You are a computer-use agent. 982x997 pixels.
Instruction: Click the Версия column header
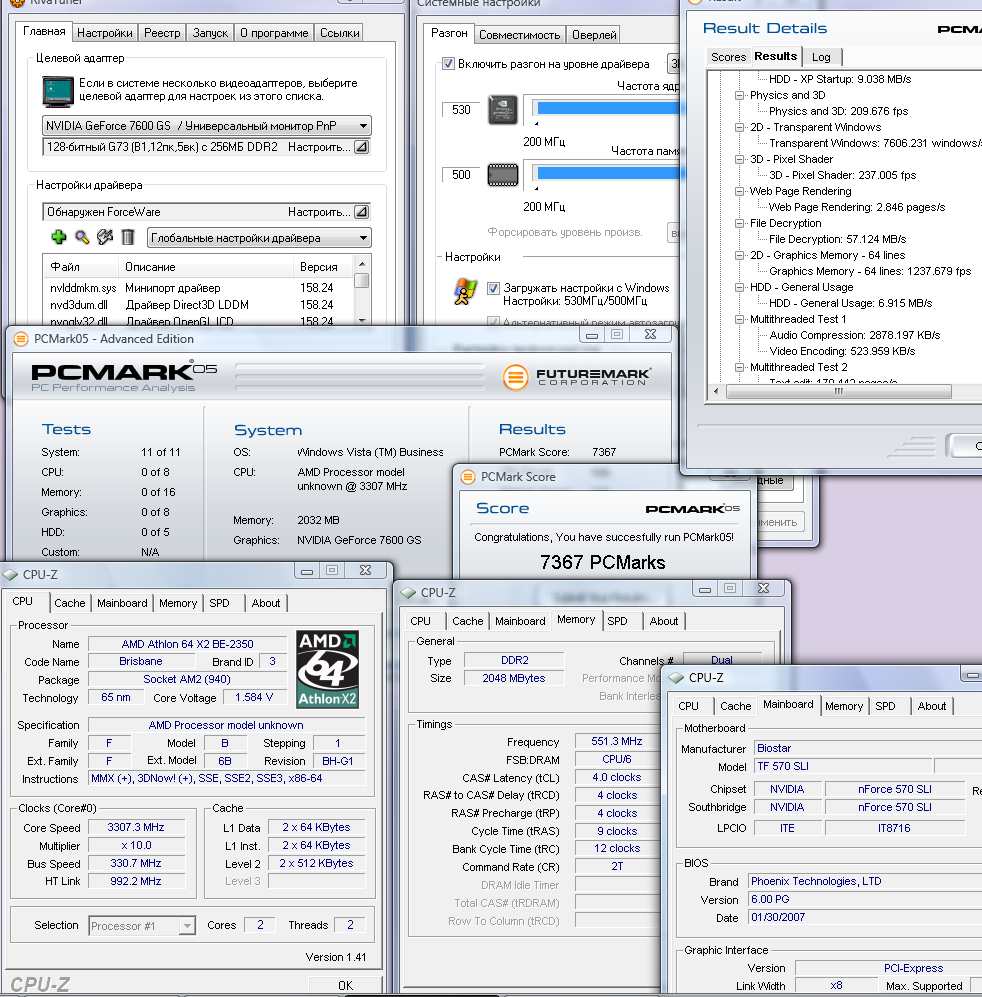coord(323,267)
